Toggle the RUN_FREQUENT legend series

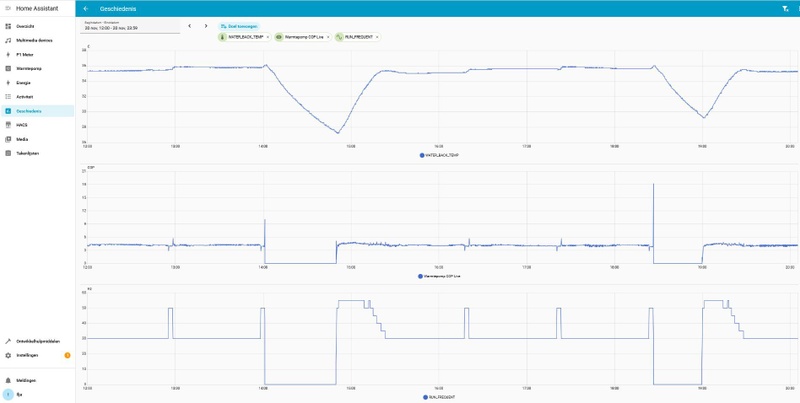(x=439, y=397)
